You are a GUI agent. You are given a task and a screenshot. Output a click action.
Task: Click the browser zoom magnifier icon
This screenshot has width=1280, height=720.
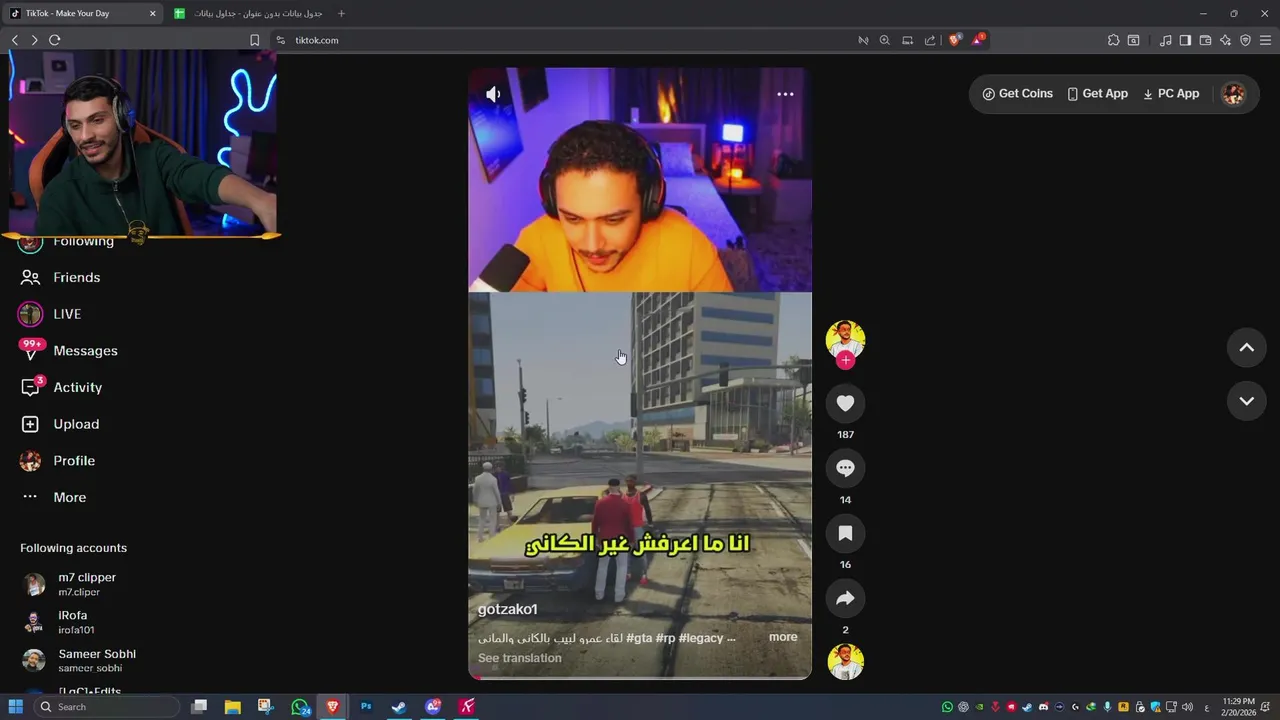coord(885,40)
